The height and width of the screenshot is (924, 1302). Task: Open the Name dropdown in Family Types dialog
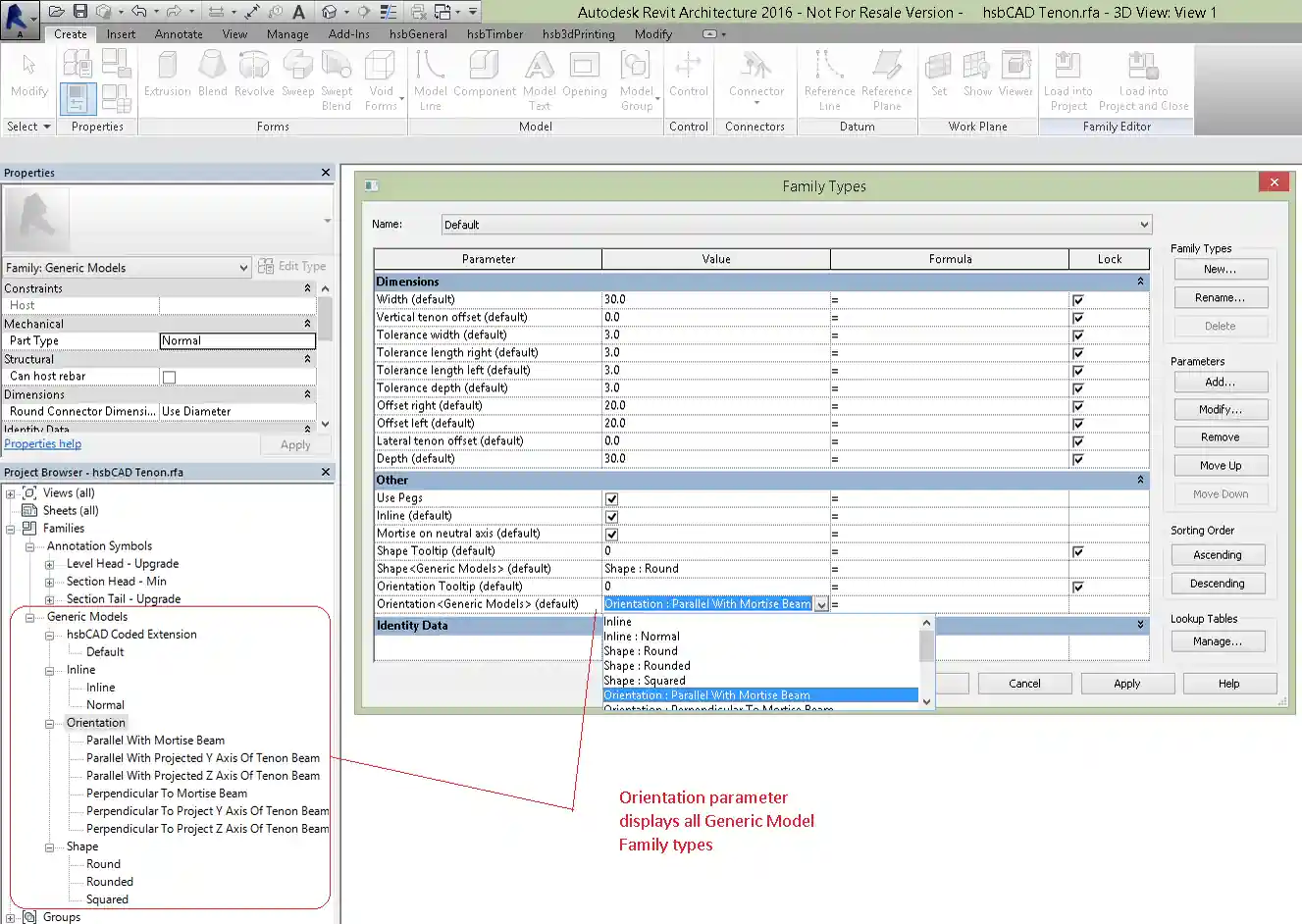point(1141,224)
